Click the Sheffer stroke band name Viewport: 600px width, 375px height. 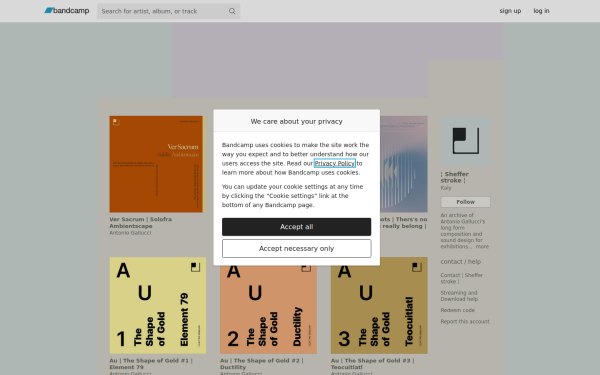point(454,177)
